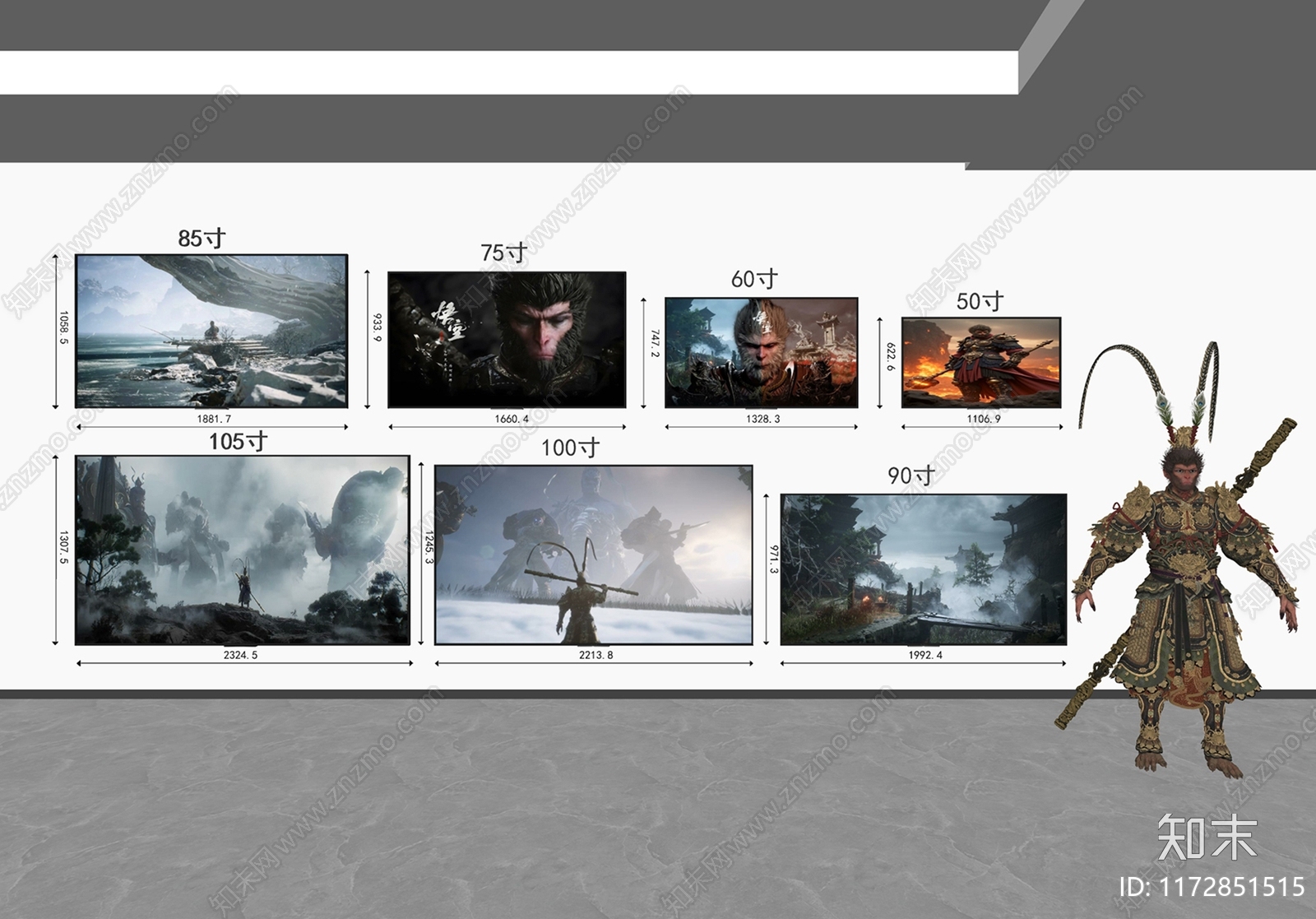Click the ID: 1172851515 text
The height and width of the screenshot is (919, 1316).
tap(1212, 887)
